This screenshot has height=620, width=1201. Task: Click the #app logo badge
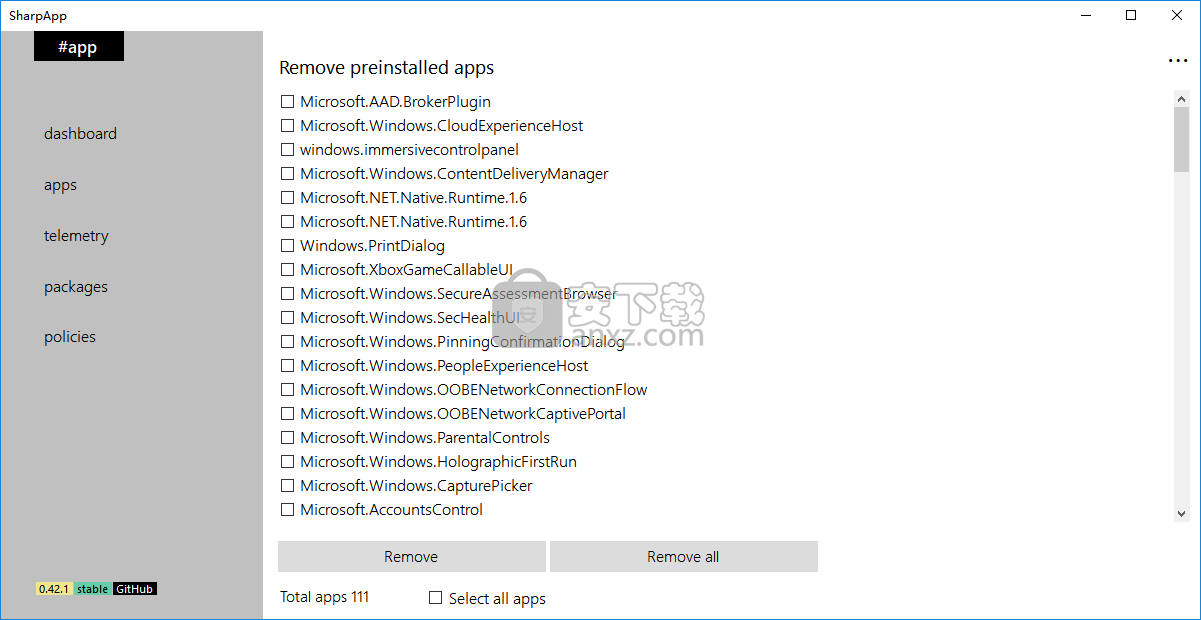pyautogui.click(x=79, y=46)
